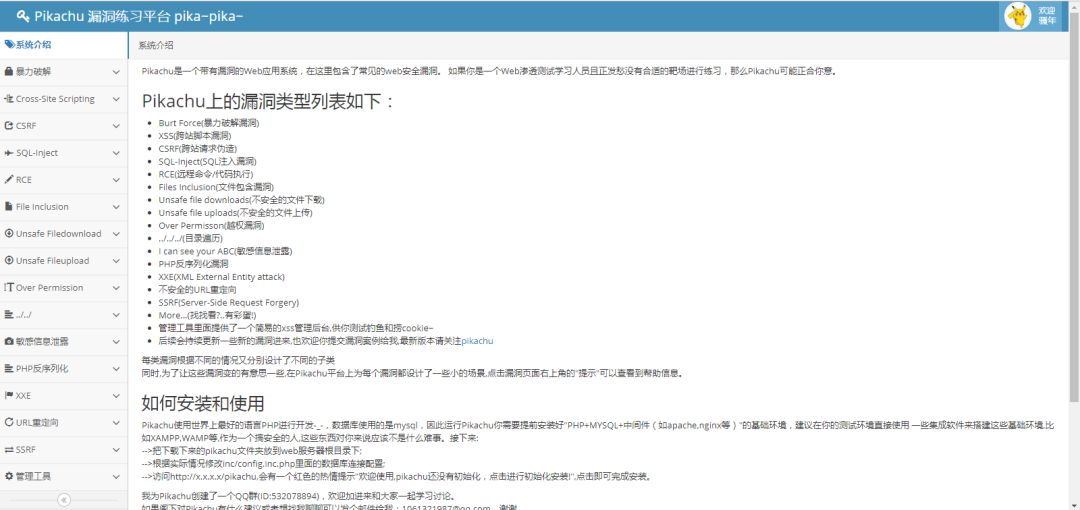
Task: Click the Unsafe Filedownload arrow icon
Action: click(x=9, y=234)
